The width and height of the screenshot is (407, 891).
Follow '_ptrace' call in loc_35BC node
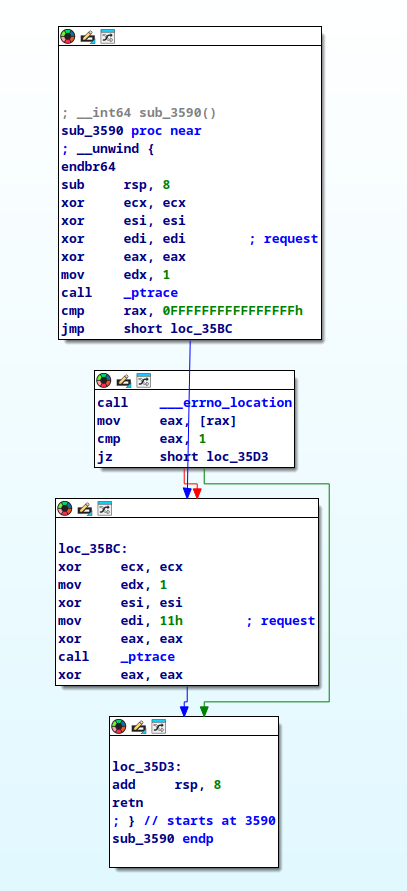(x=148, y=657)
